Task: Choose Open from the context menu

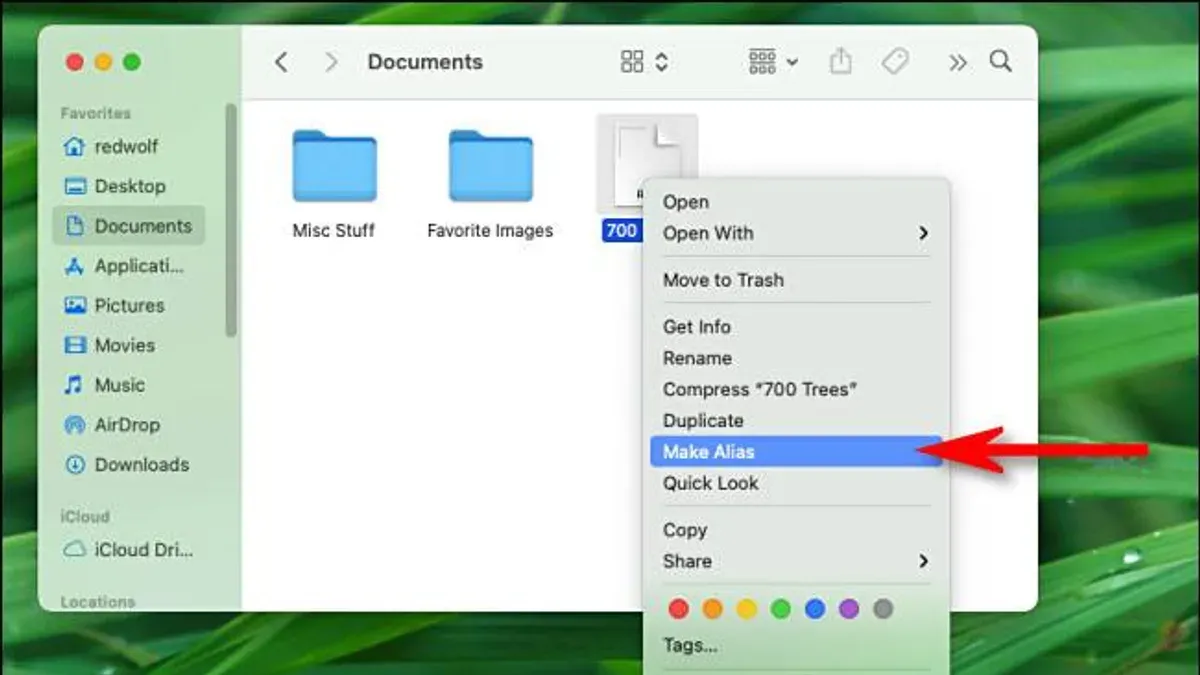Action: [796, 202]
